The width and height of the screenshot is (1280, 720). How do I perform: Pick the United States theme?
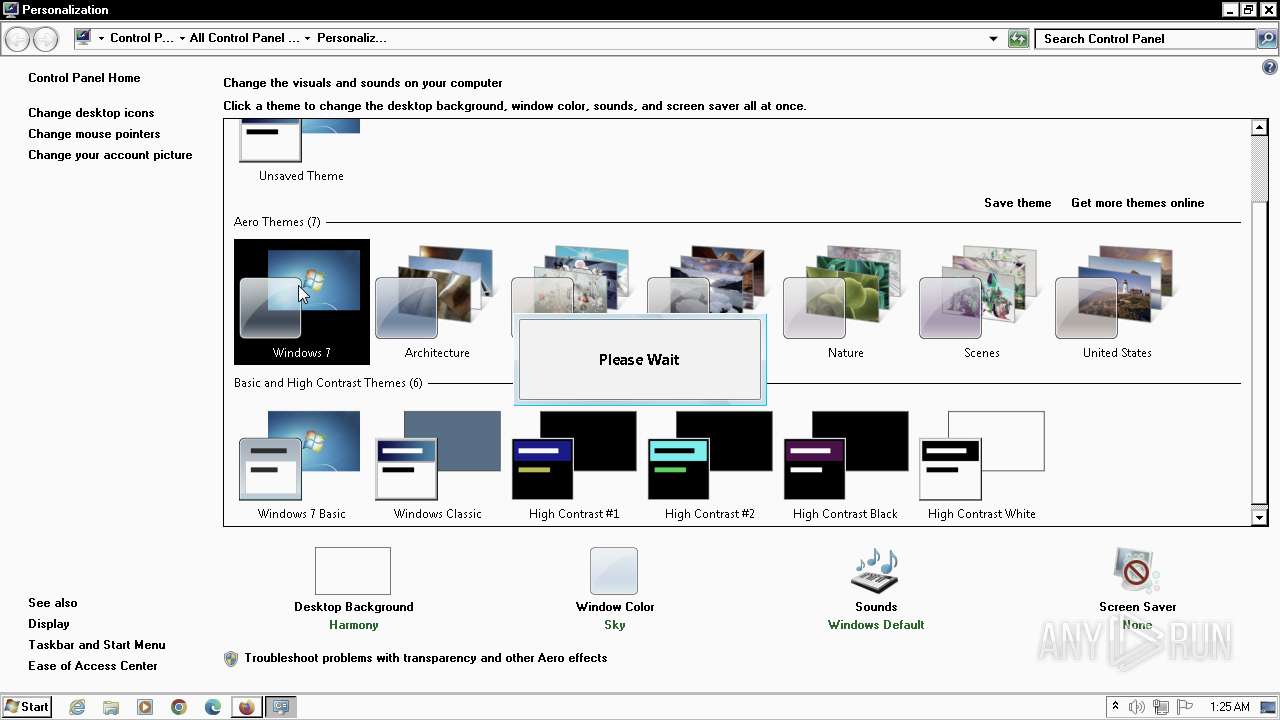pos(1117,302)
